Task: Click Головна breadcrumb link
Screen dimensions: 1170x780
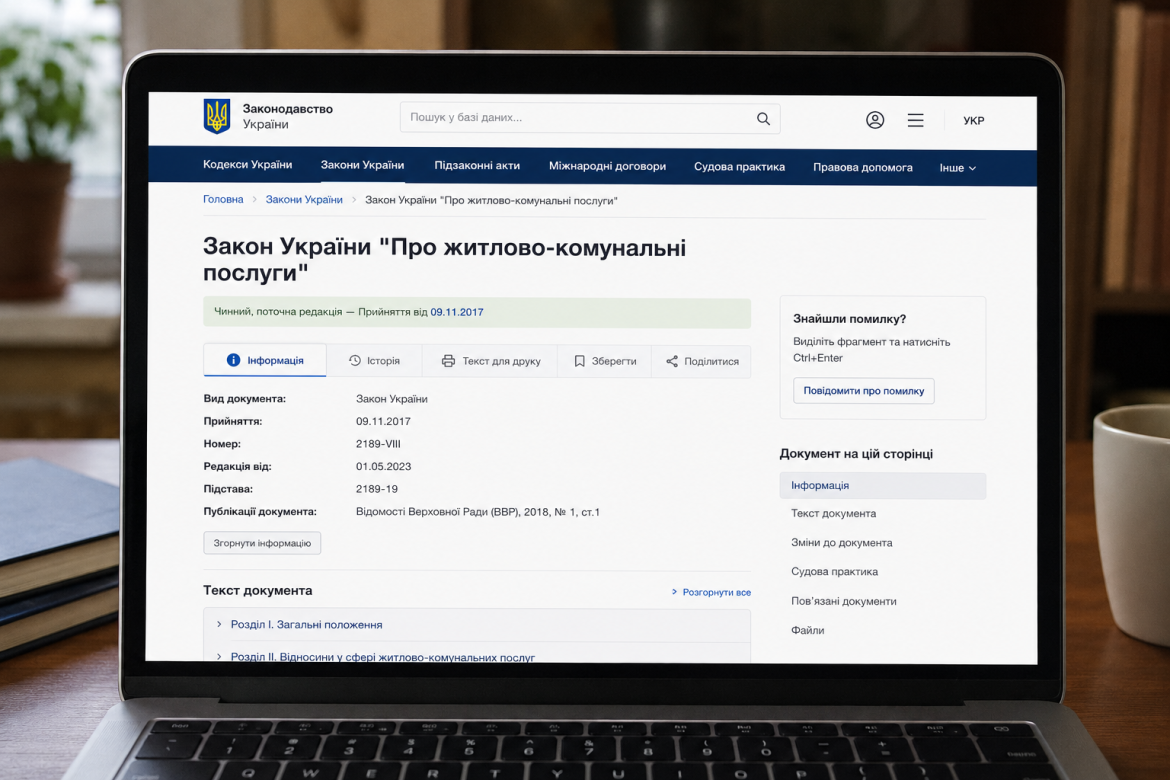Action: click(x=223, y=199)
